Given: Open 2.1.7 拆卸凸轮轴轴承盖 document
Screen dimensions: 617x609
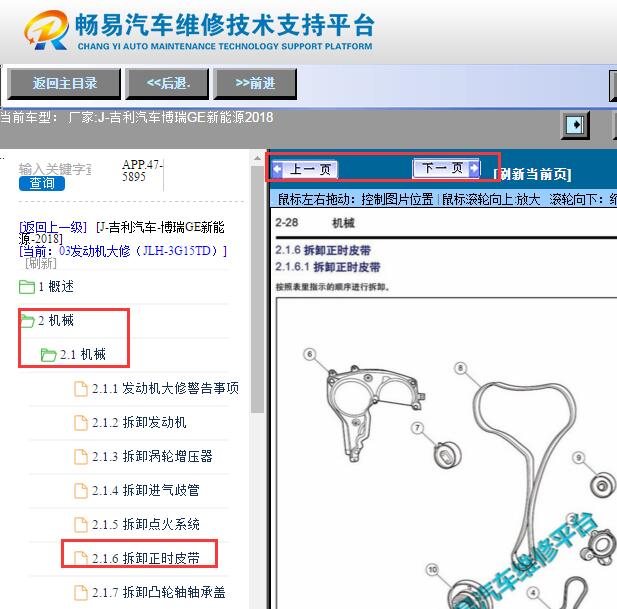Looking at the screenshot, I should click(159, 592).
